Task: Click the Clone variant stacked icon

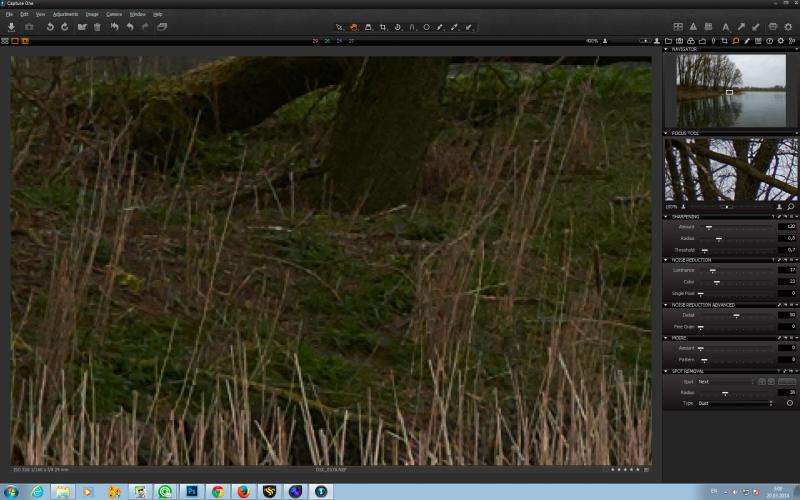Action: 162,27
